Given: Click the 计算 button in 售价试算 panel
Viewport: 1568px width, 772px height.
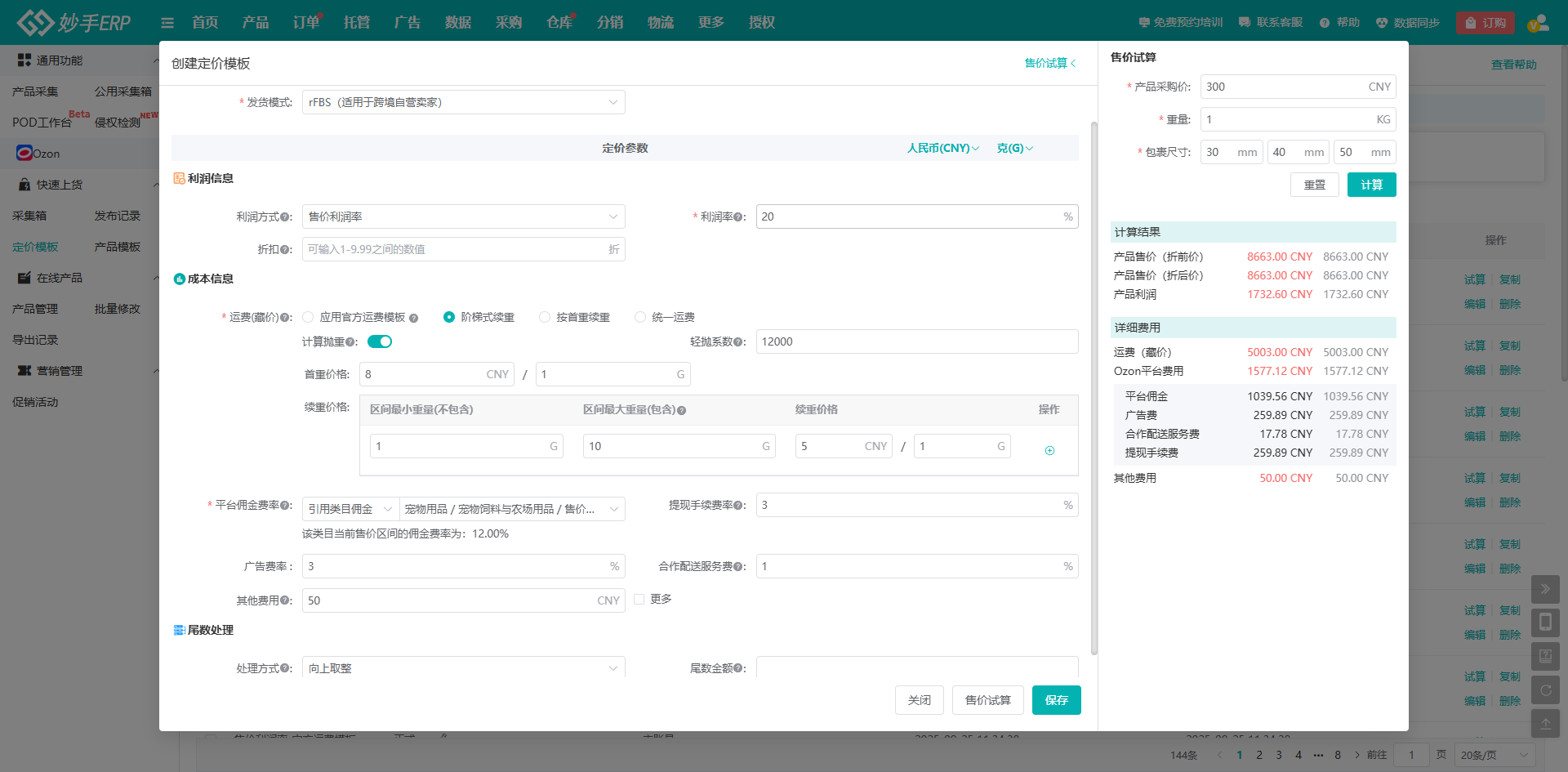Looking at the screenshot, I should point(1371,185).
